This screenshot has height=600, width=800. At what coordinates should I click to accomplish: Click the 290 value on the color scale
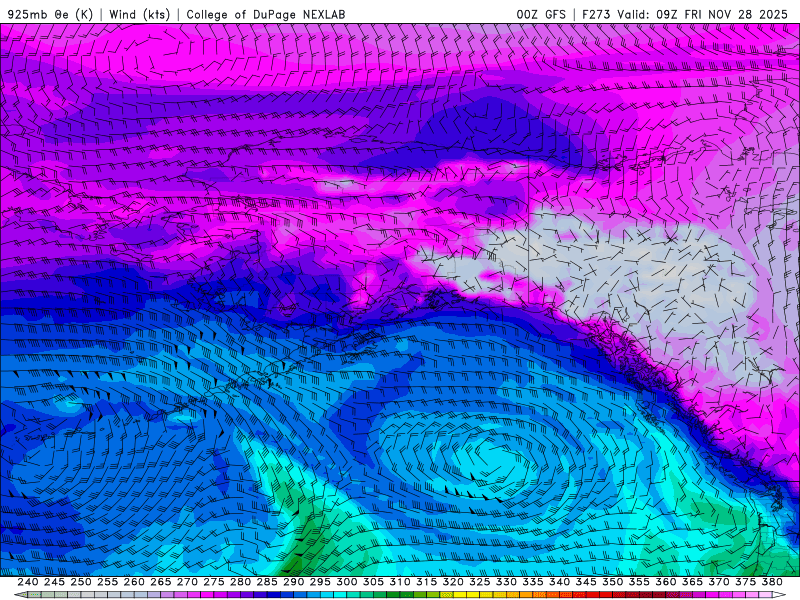pyautogui.click(x=293, y=582)
